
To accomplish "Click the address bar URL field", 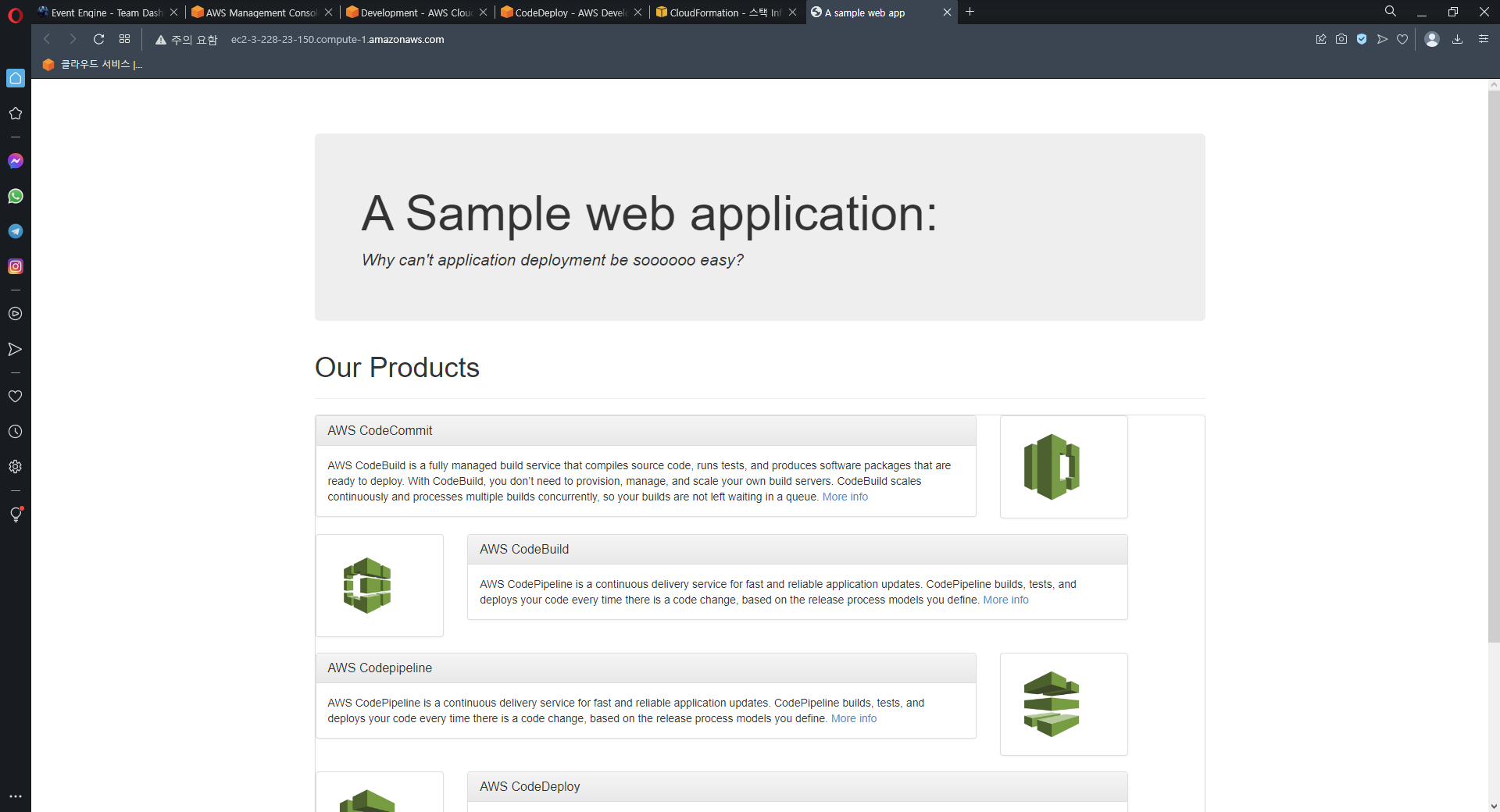I will click(337, 40).
